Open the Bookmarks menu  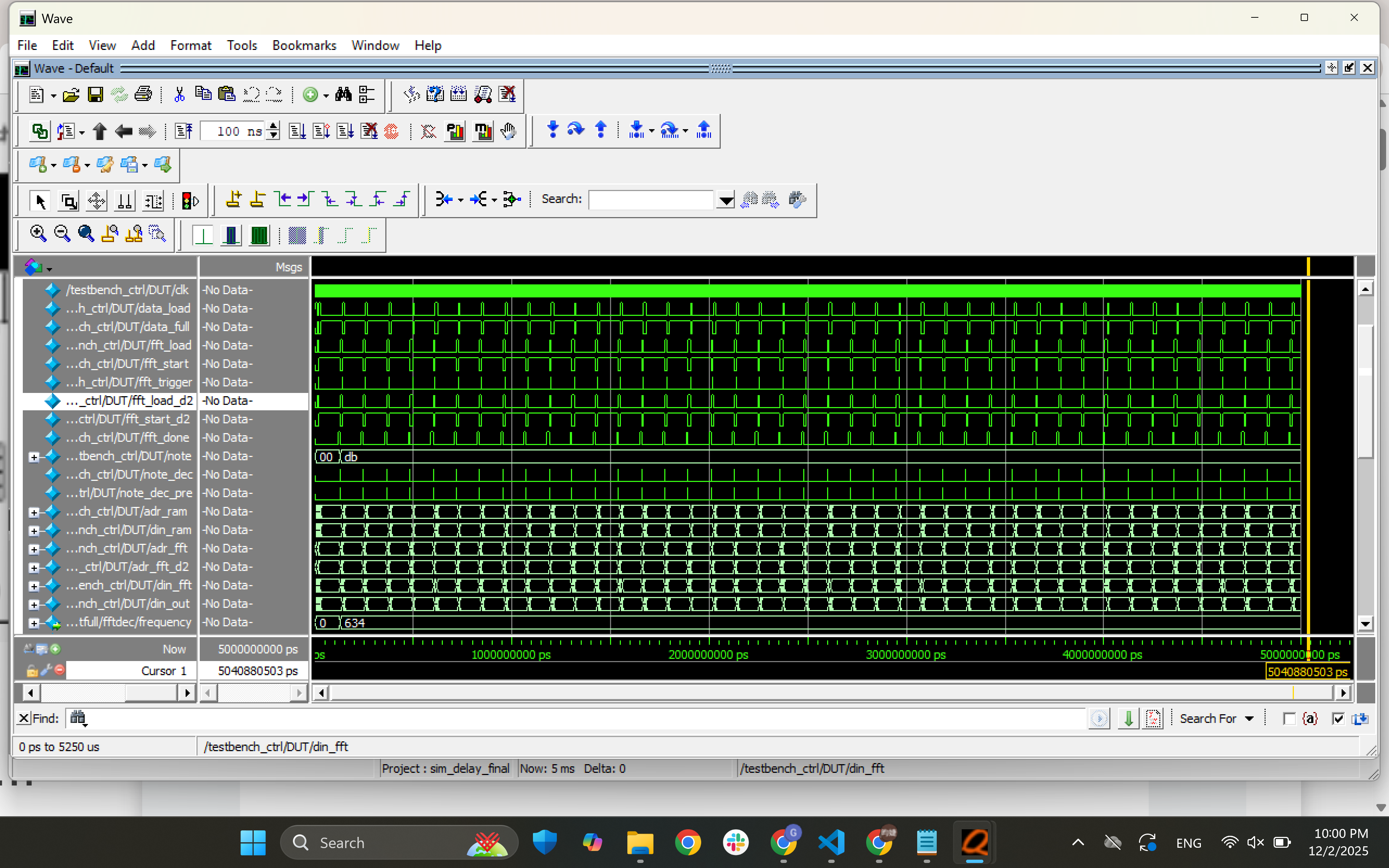pyautogui.click(x=304, y=45)
